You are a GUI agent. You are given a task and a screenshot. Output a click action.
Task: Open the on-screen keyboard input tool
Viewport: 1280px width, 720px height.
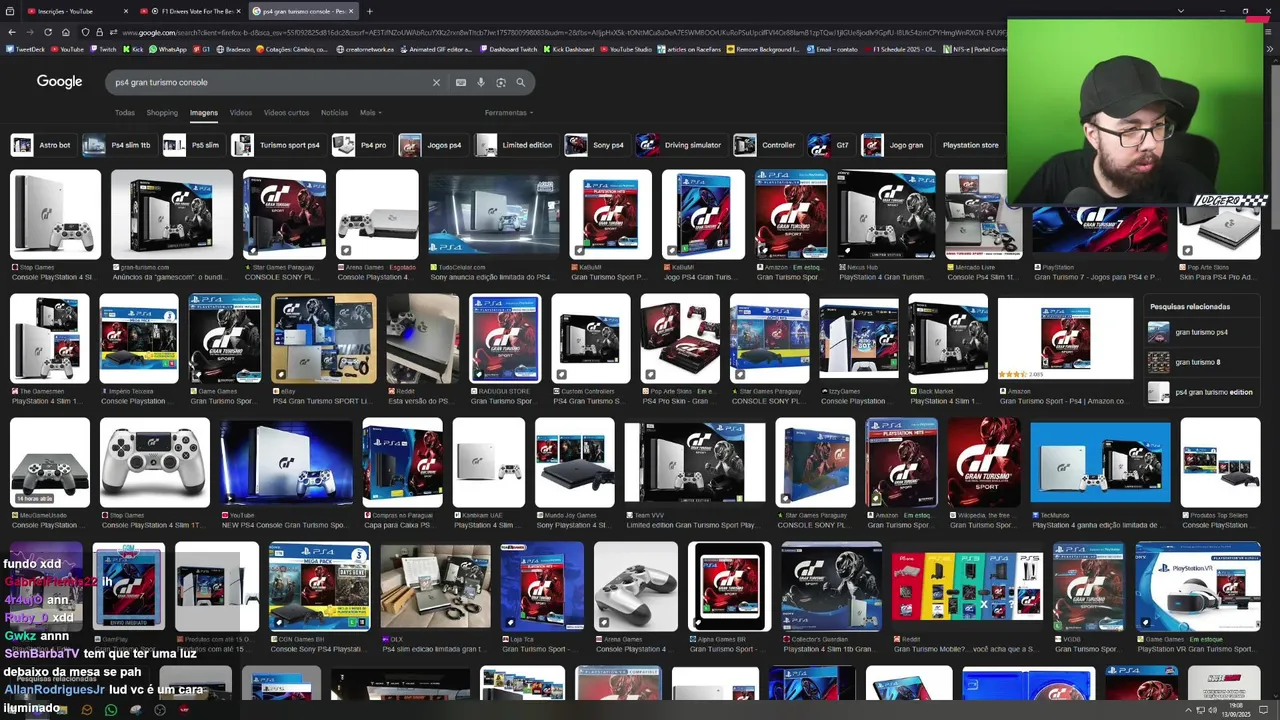pyautogui.click(x=461, y=82)
